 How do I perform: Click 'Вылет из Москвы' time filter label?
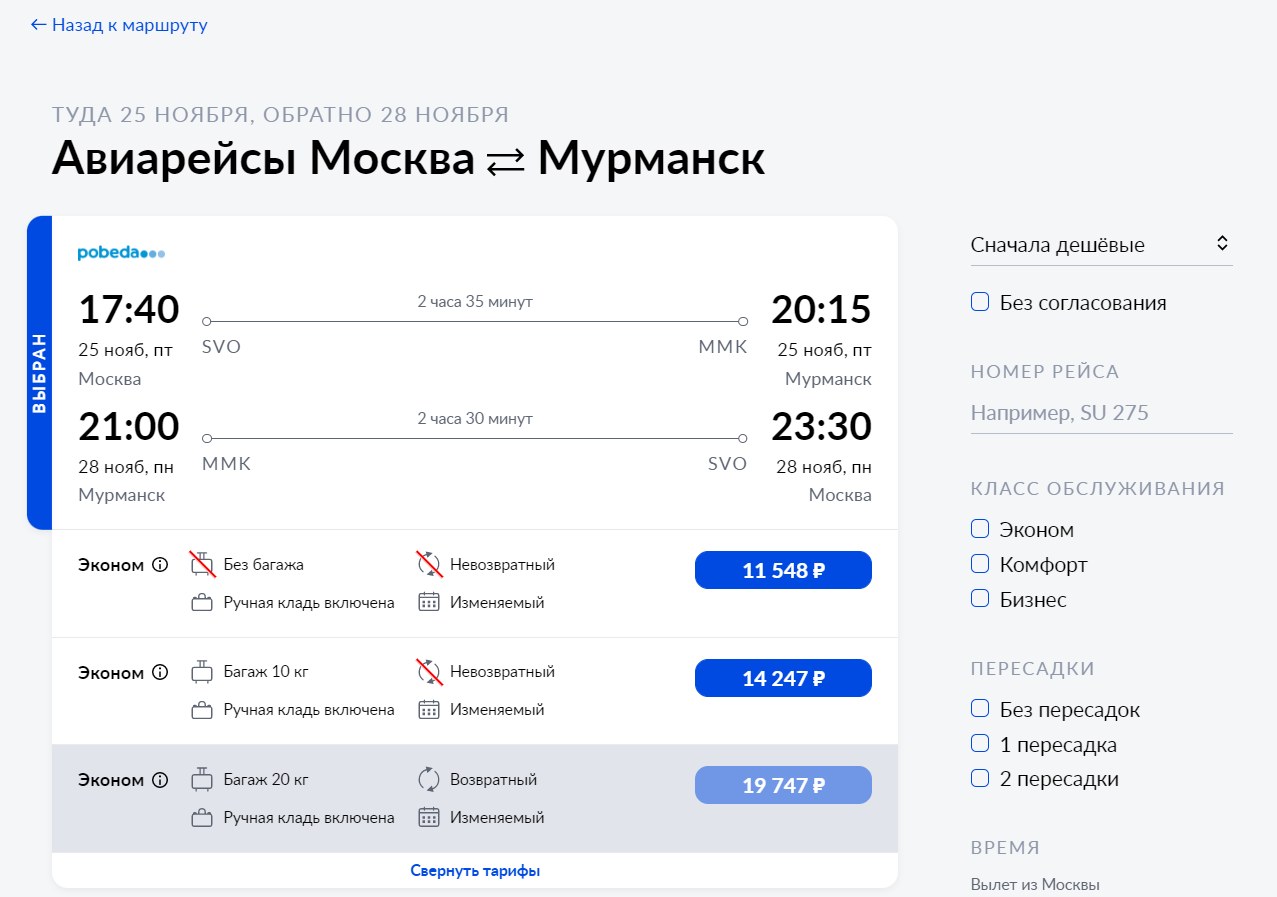[1035, 885]
